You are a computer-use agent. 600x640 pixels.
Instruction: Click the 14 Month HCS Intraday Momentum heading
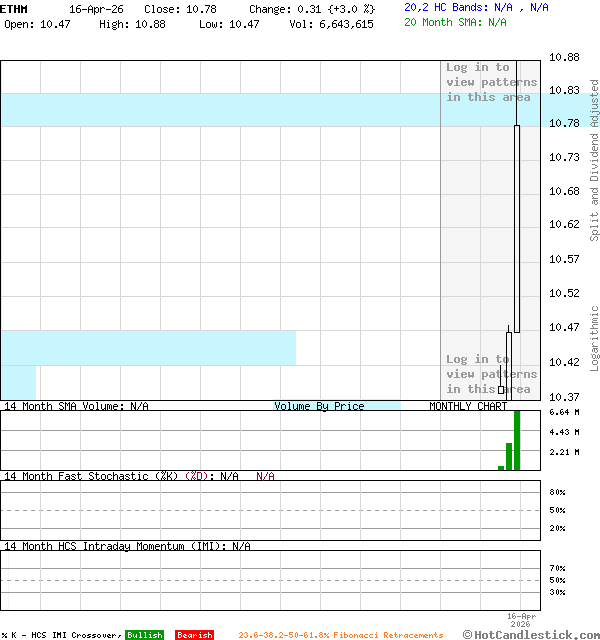pos(110,546)
